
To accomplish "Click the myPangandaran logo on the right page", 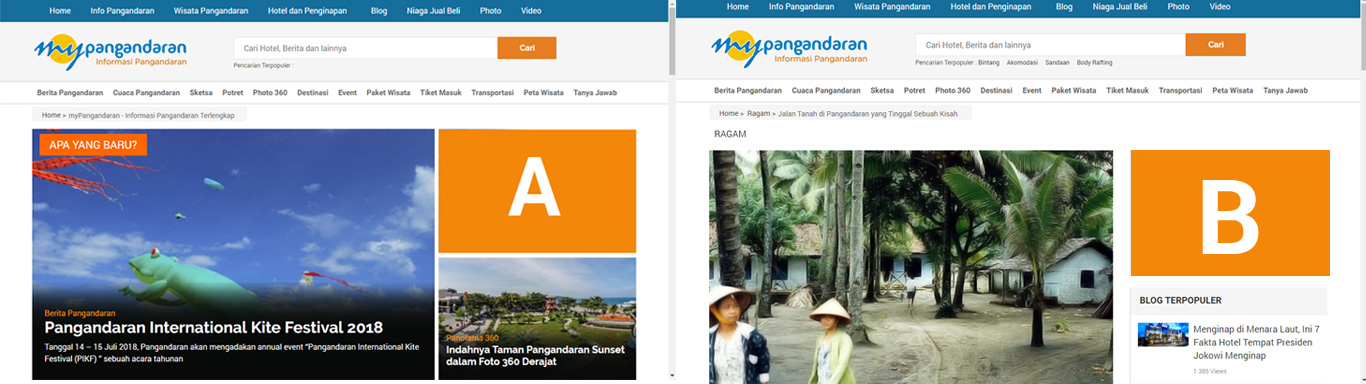I will (x=790, y=48).
